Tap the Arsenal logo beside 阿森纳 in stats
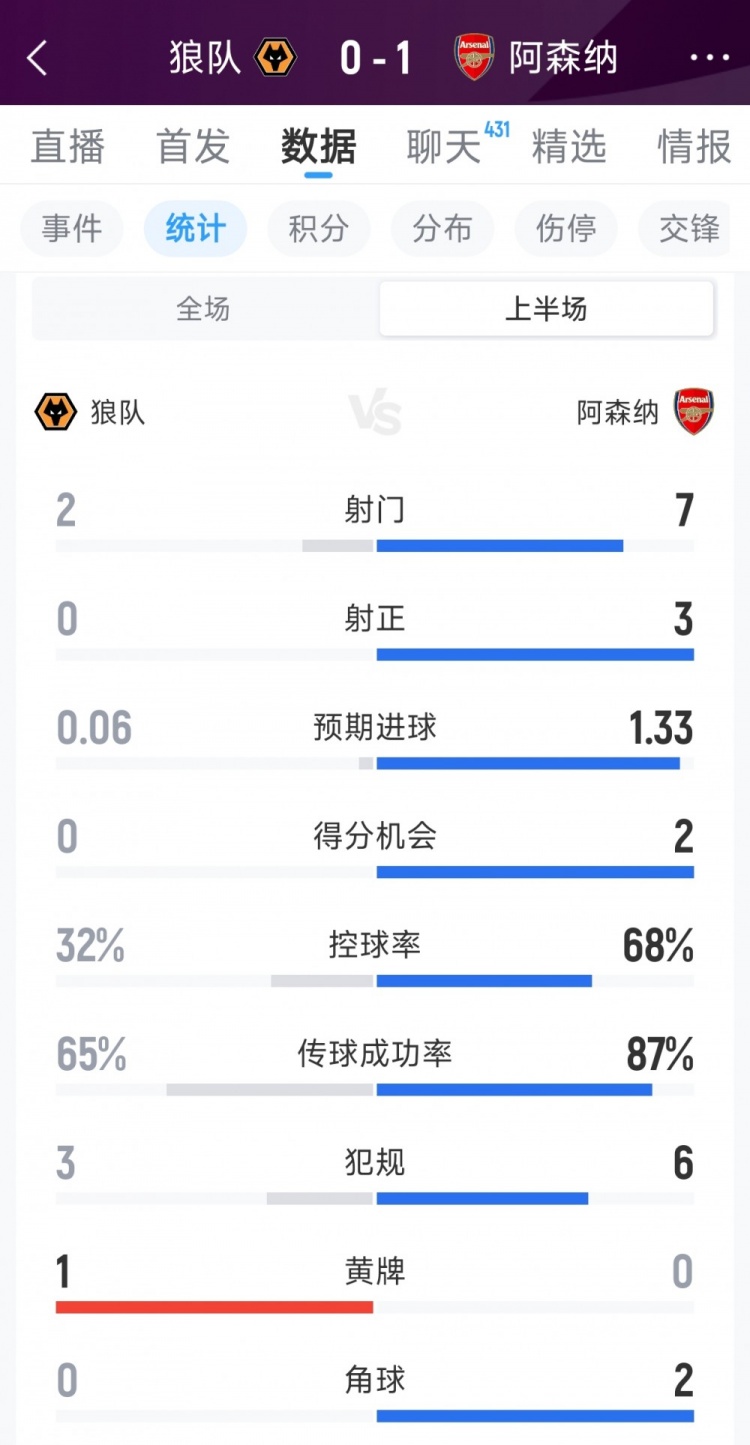The height and width of the screenshot is (1445, 750). click(x=693, y=412)
